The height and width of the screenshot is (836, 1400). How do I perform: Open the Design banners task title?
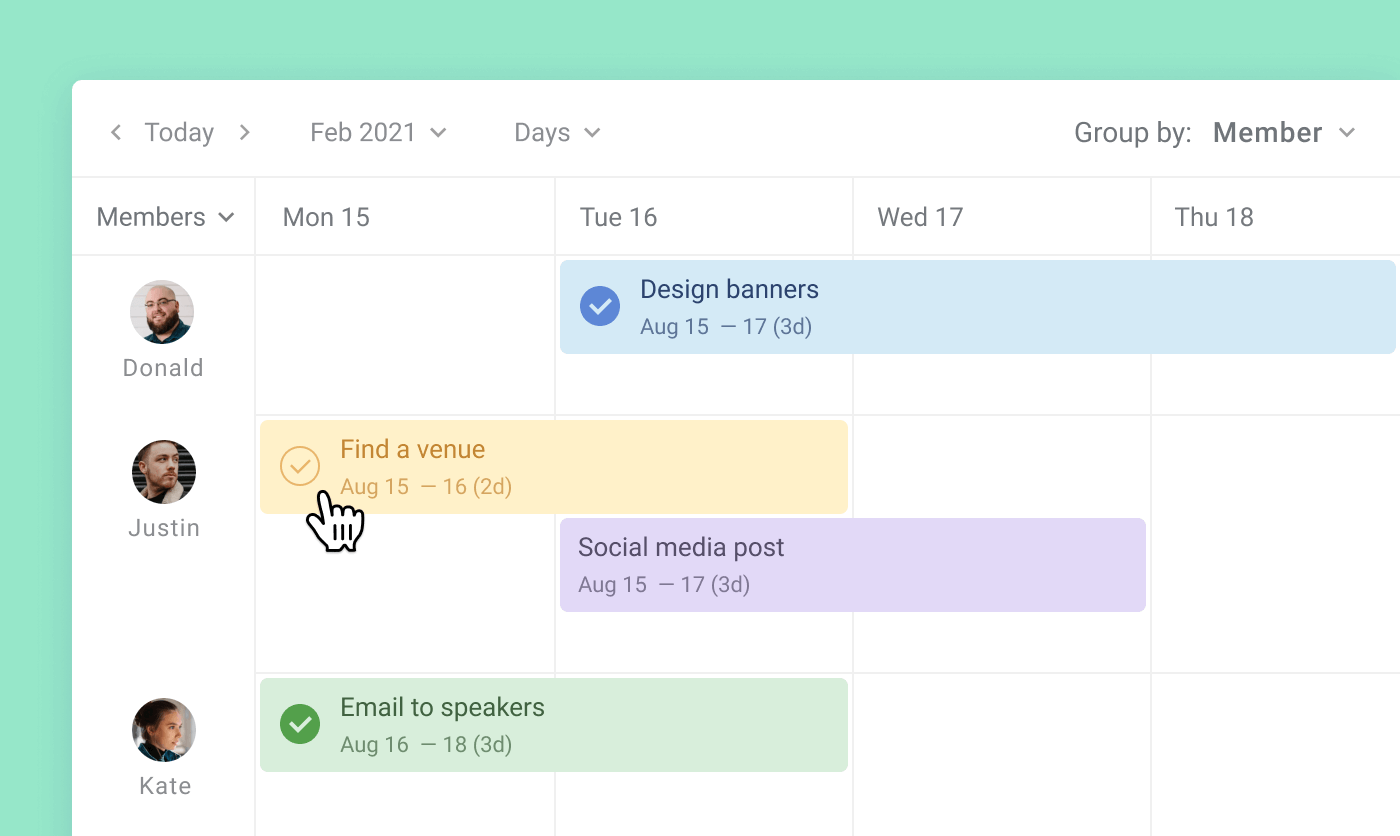(x=729, y=289)
